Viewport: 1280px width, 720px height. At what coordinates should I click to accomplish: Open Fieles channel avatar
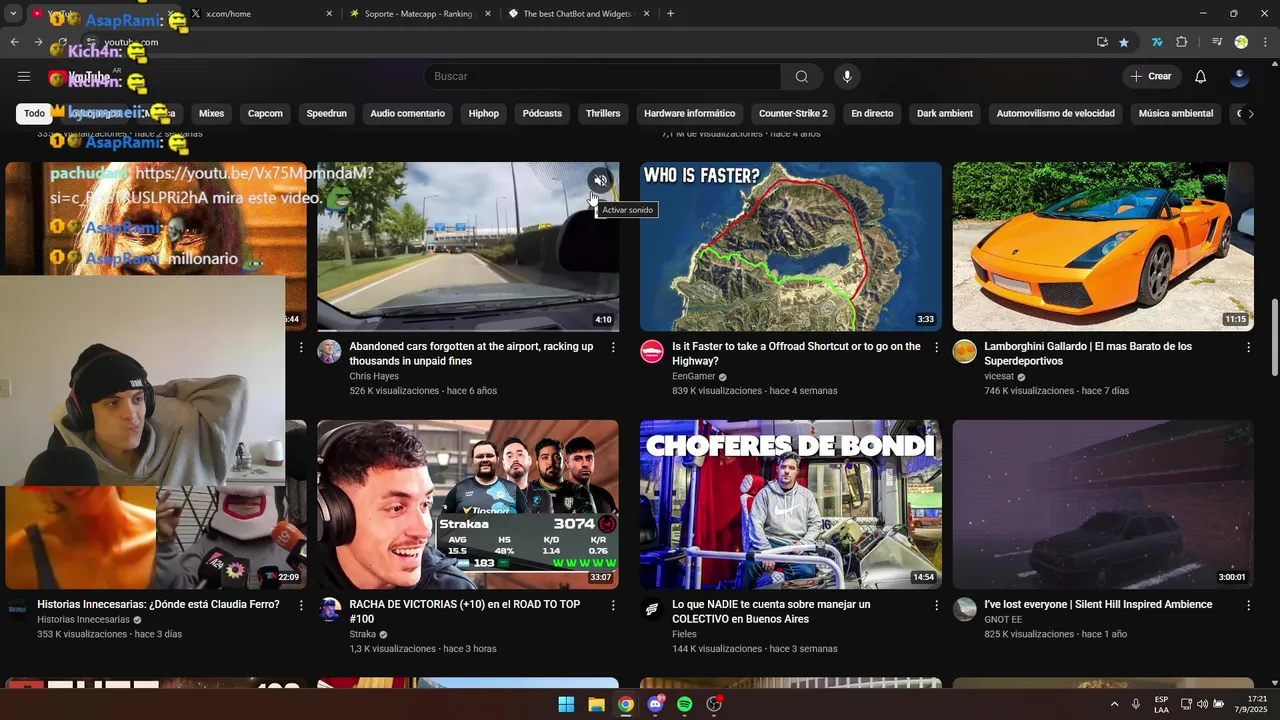coord(652,609)
